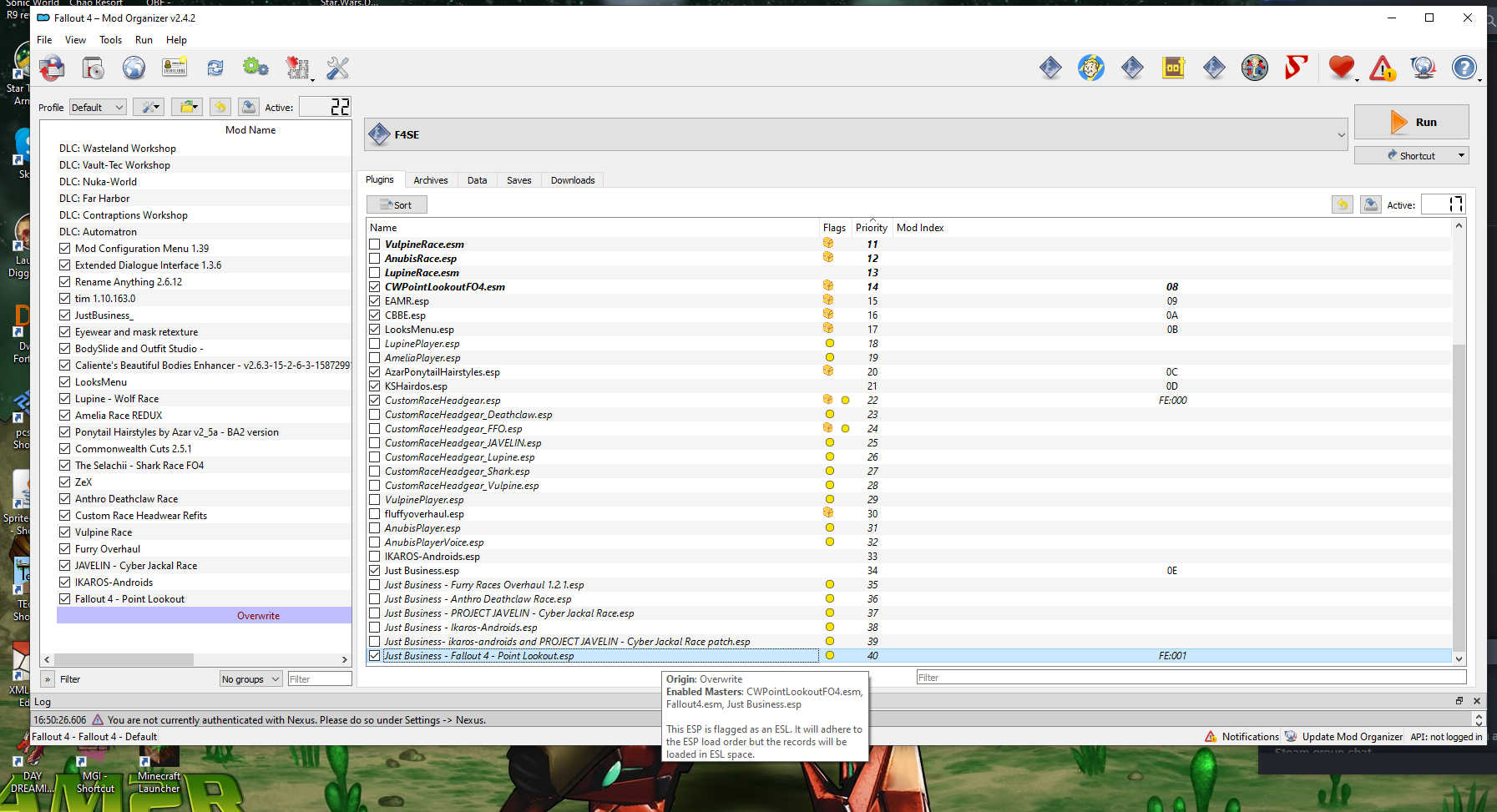Open the Profile Default dropdown
This screenshot has height=812, width=1497.
[98, 107]
